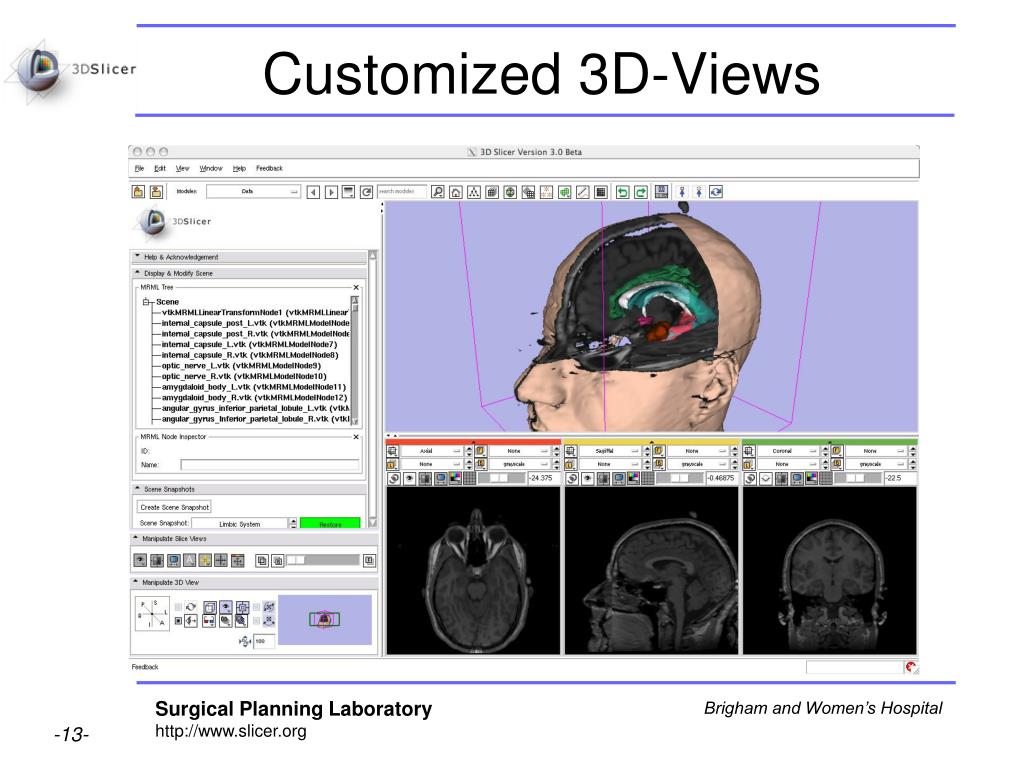Close the MRML Tree panel with X
This screenshot has width=1024, height=768.
[356, 287]
